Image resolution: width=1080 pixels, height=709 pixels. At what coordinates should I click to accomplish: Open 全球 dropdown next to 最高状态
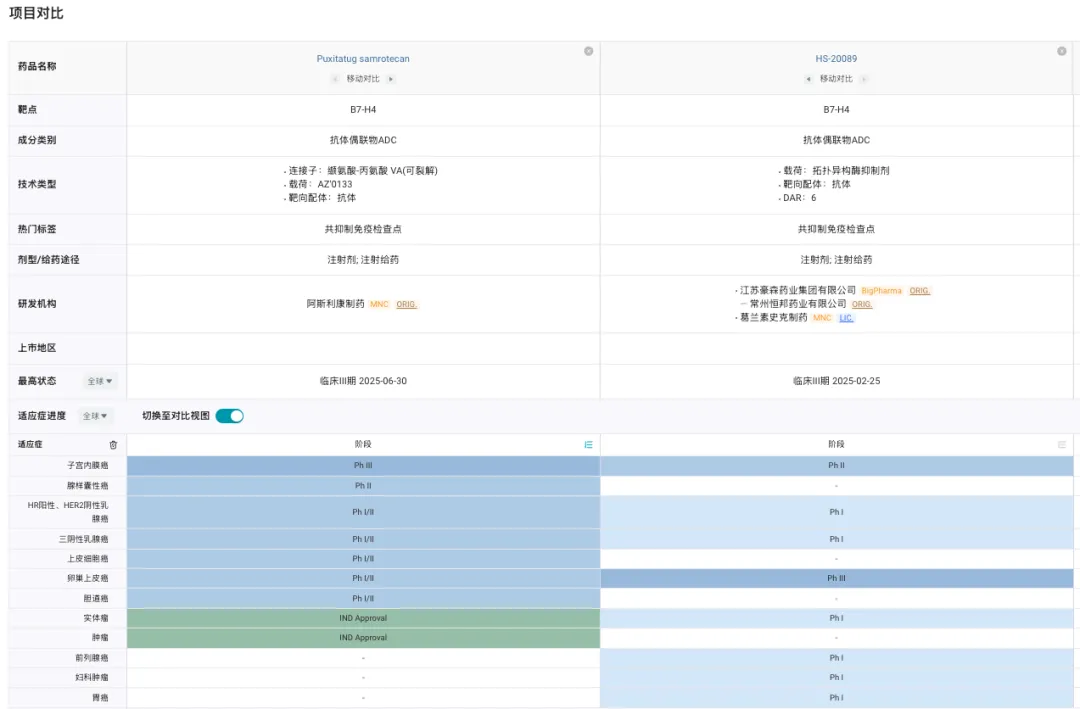[x=100, y=381]
